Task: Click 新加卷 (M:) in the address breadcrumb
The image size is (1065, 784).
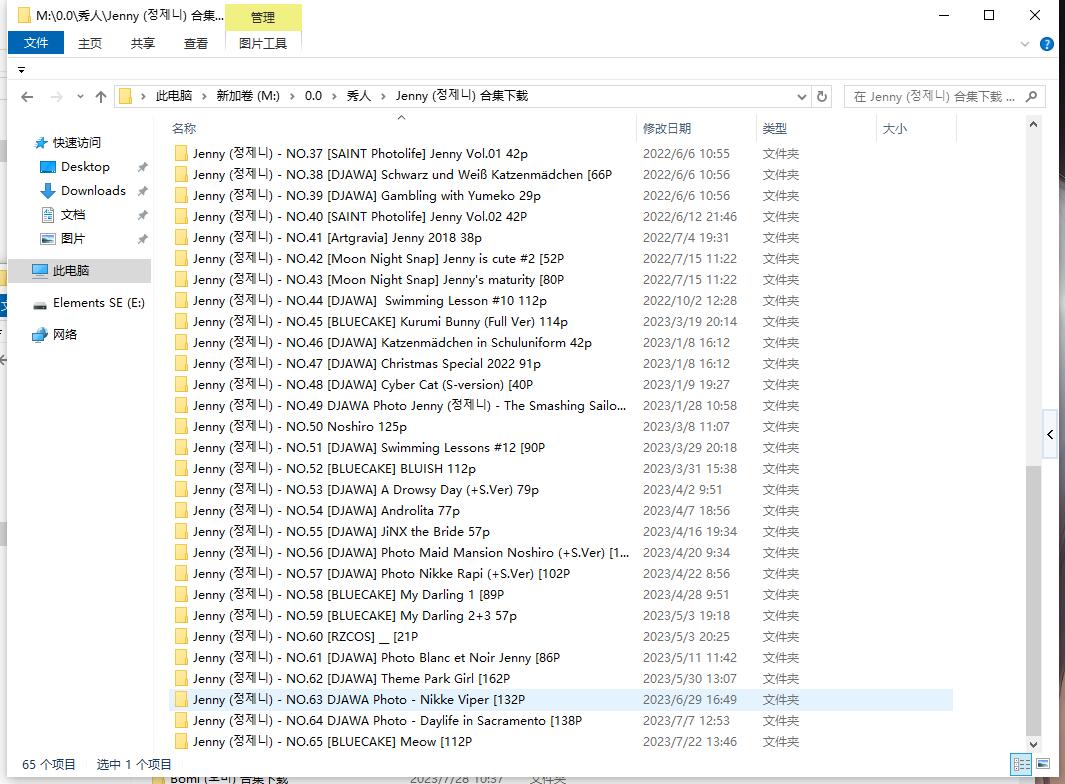Action: (248, 96)
